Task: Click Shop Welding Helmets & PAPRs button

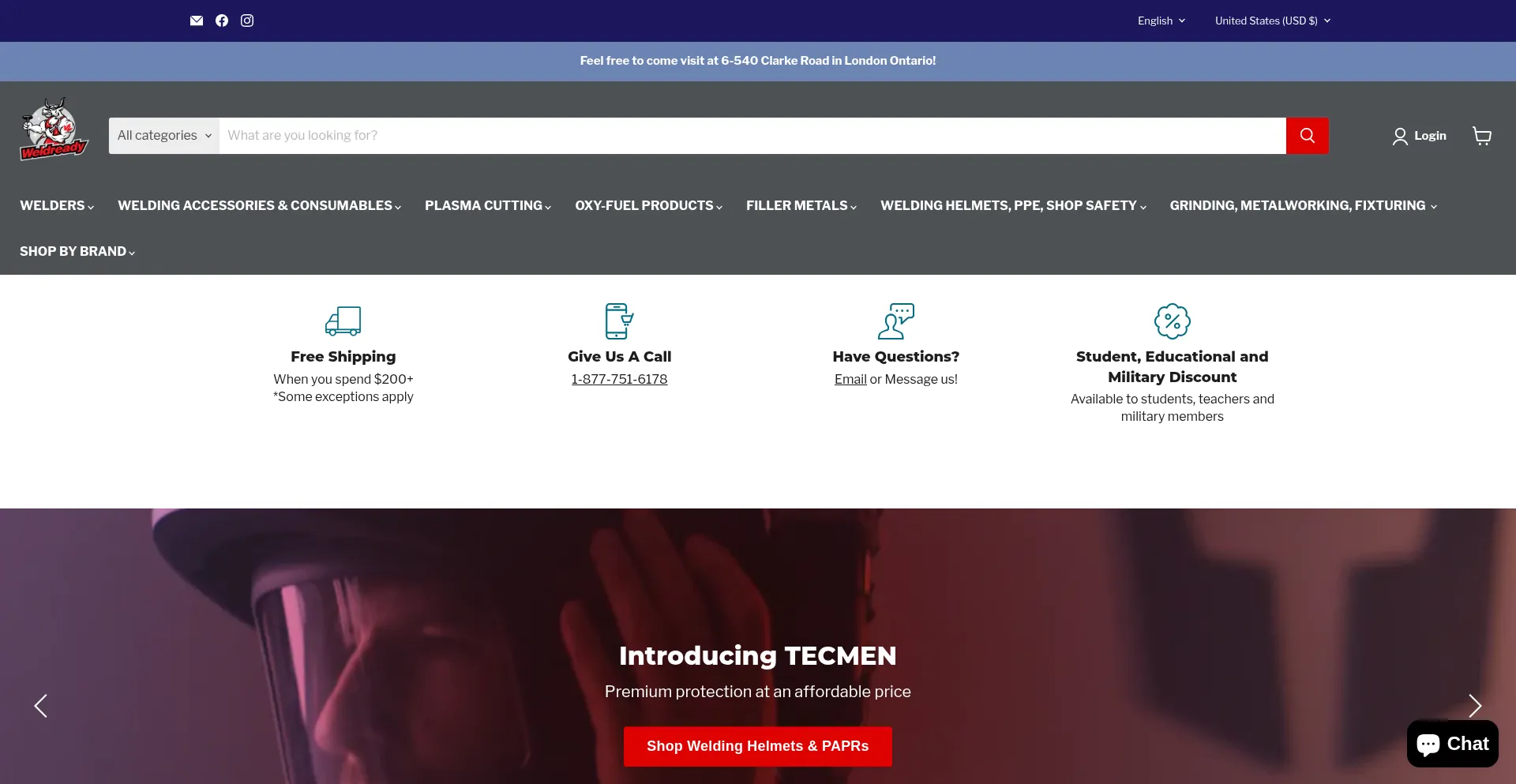Action: click(757, 746)
